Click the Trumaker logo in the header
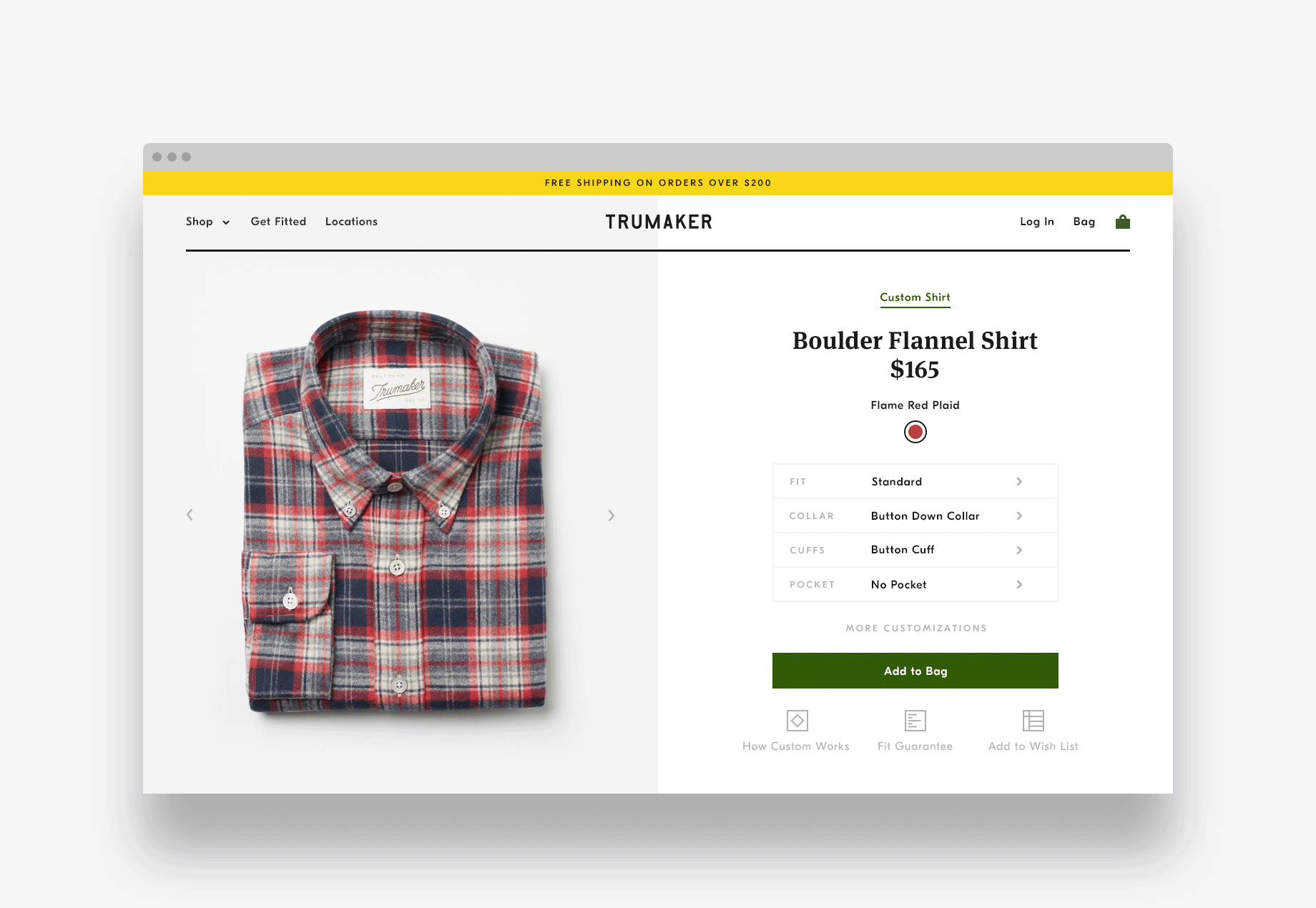 click(659, 222)
